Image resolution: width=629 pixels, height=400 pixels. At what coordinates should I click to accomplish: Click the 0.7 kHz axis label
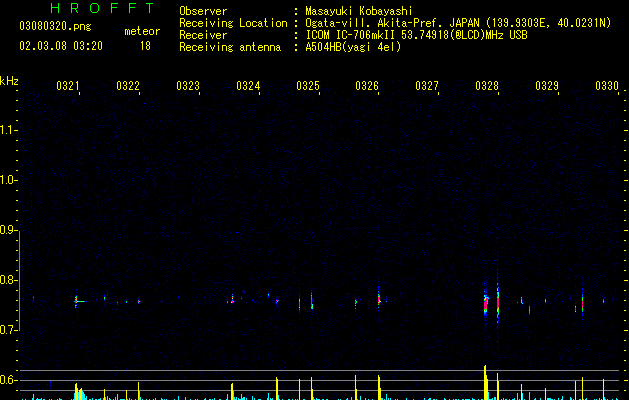(x=8, y=330)
